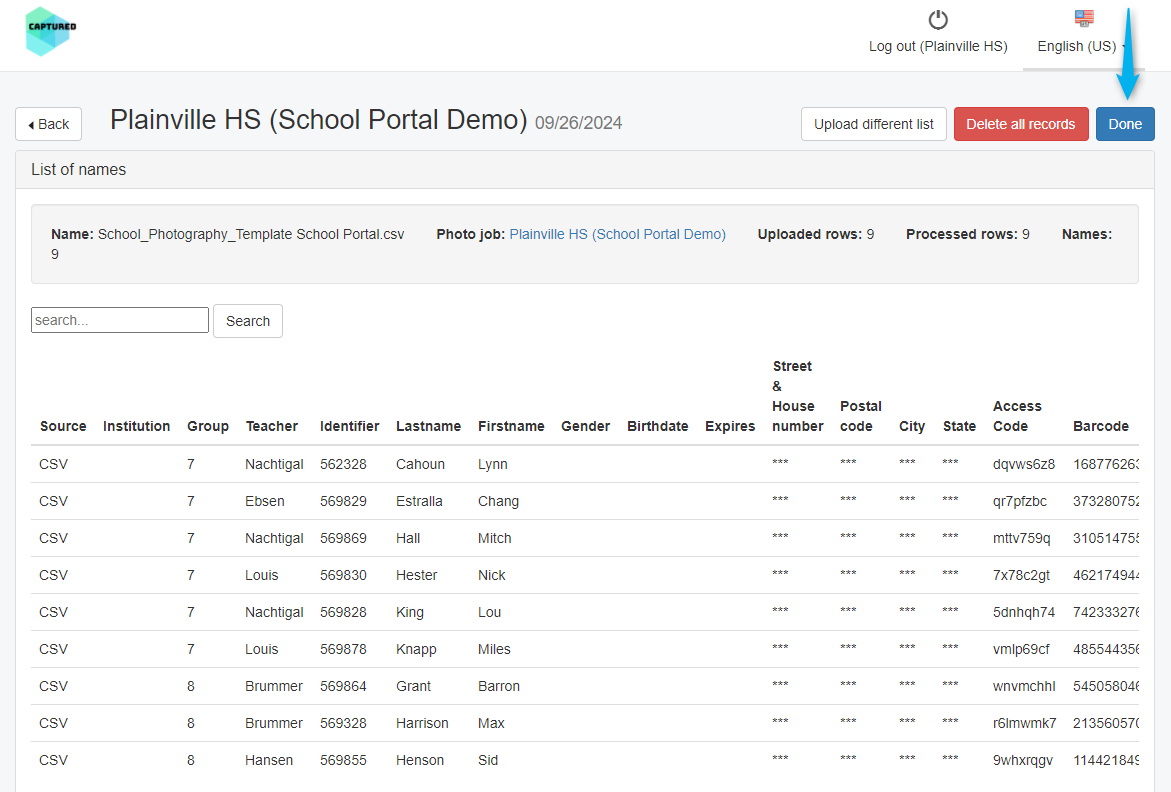
Task: Select the lastname cell Estralla
Action: (x=419, y=502)
